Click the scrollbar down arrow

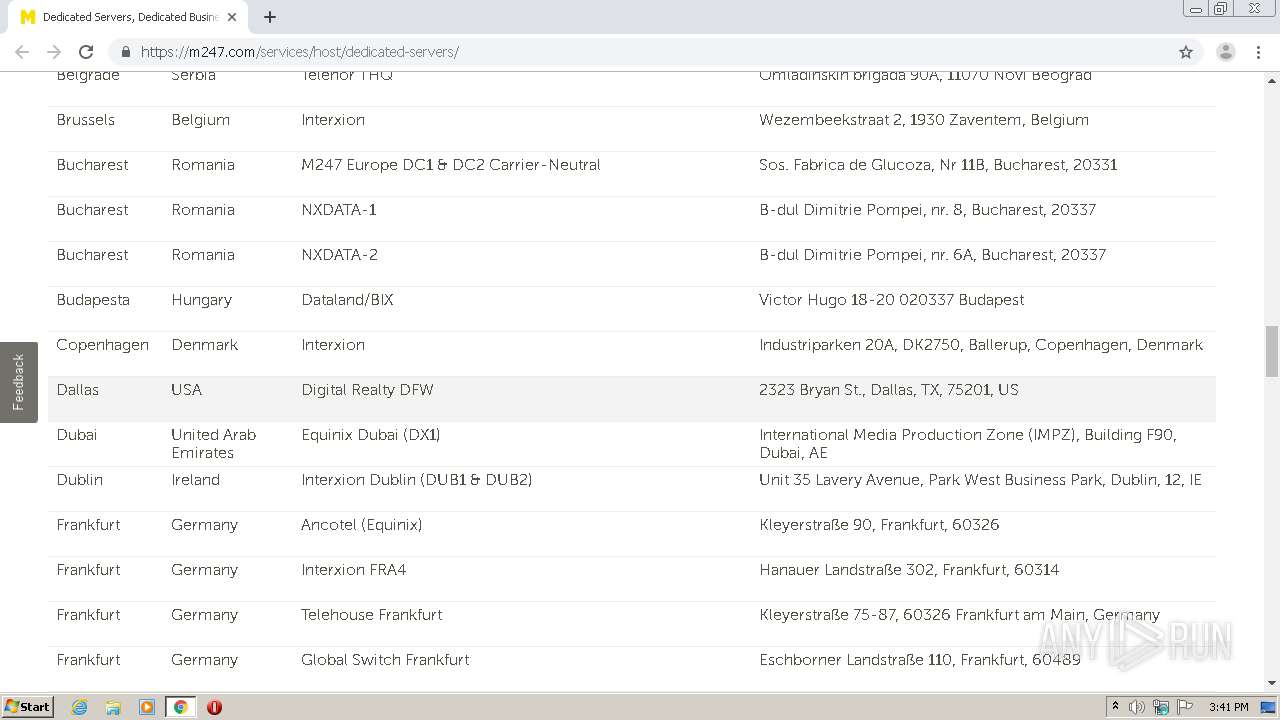(x=1272, y=683)
